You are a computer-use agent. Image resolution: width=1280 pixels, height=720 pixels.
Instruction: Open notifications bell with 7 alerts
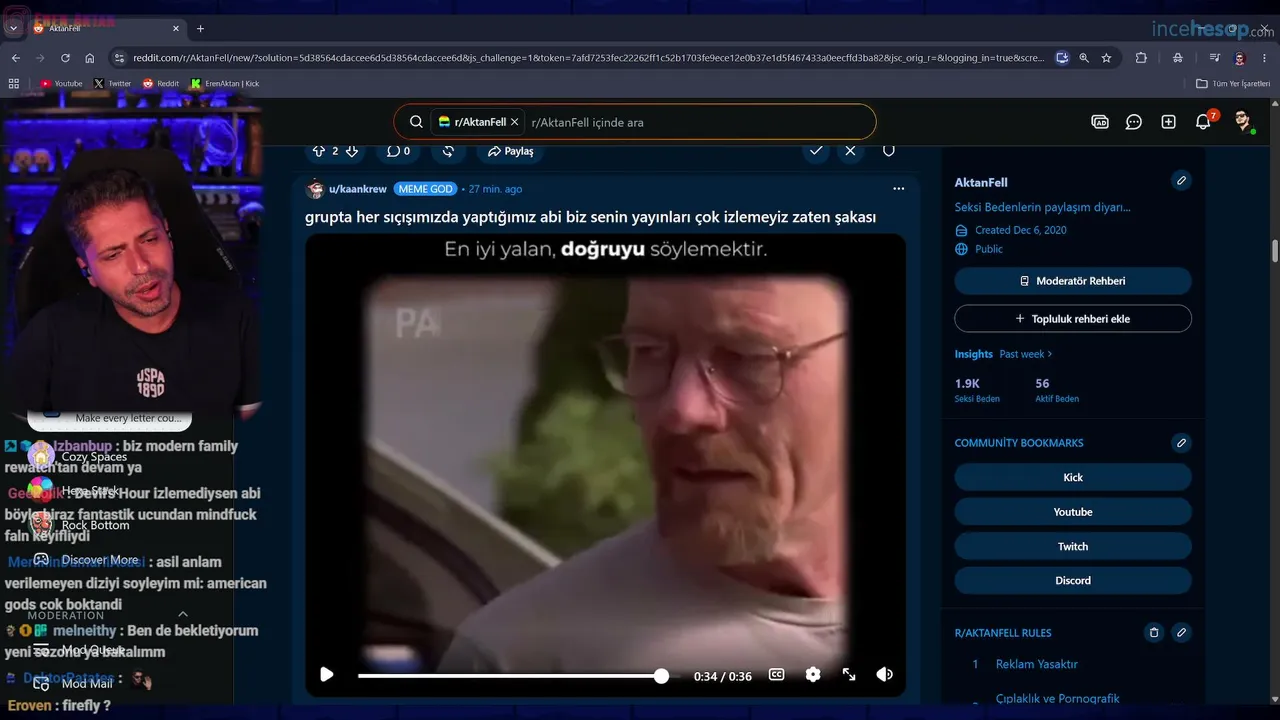tap(1203, 122)
